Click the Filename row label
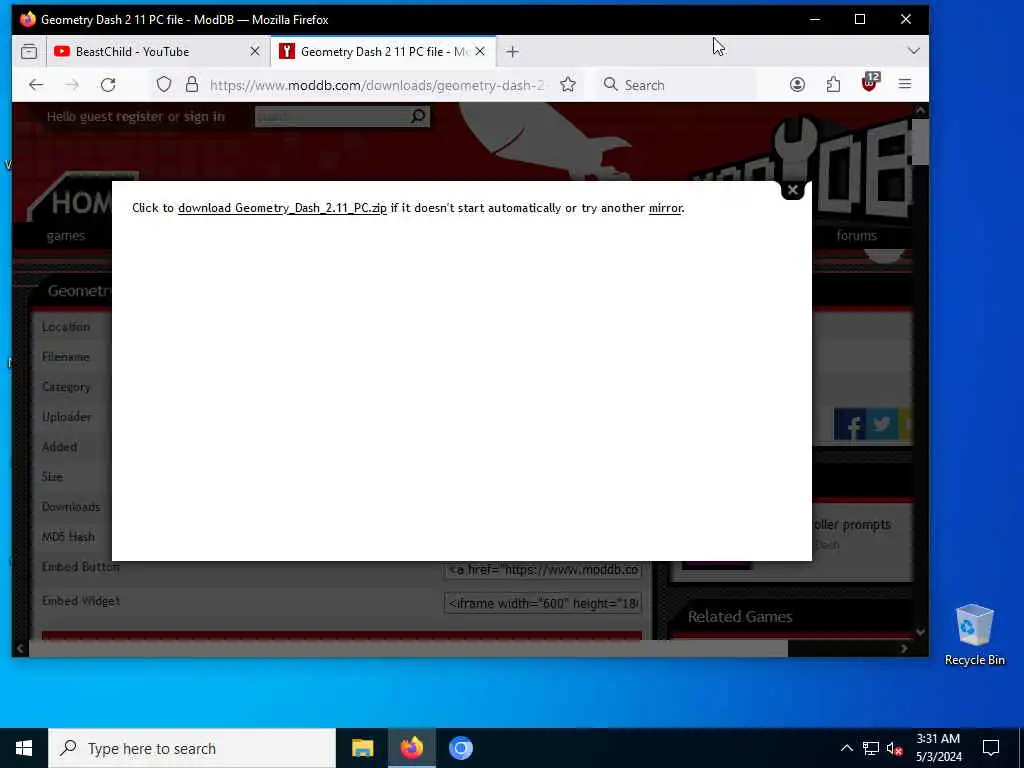 (65, 357)
